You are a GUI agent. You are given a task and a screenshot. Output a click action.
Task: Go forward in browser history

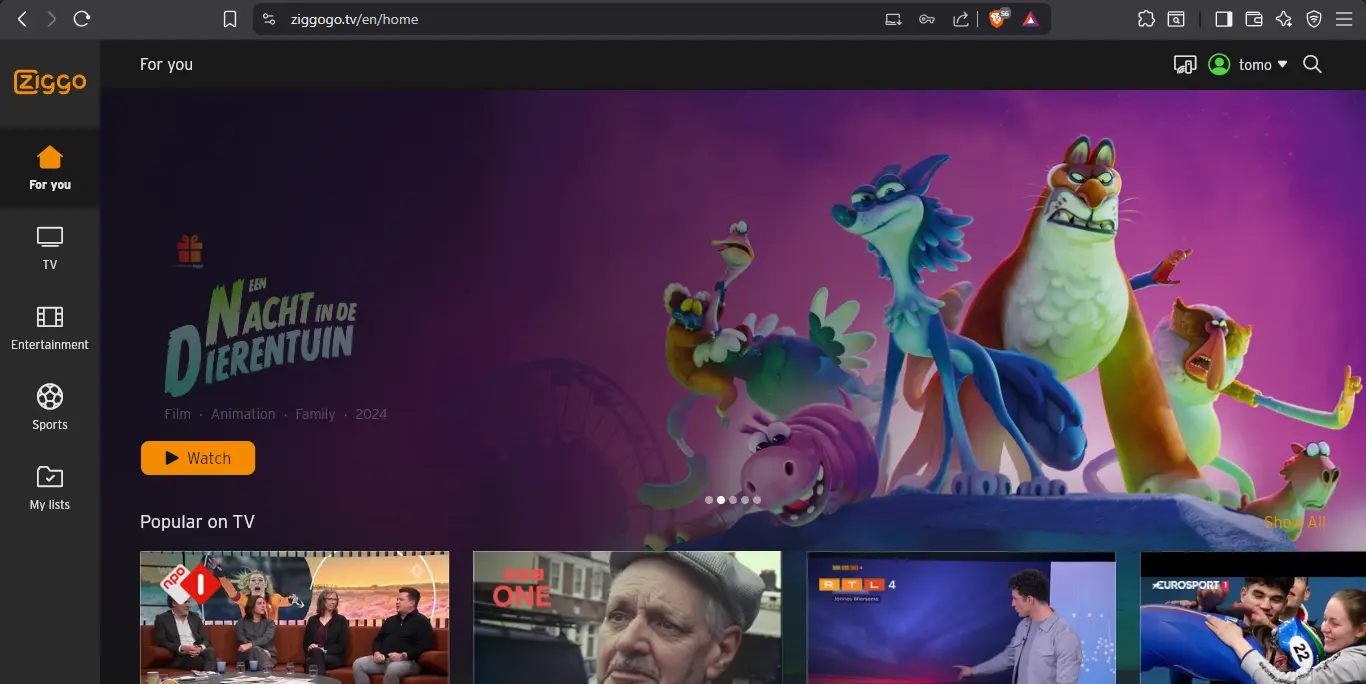click(52, 19)
